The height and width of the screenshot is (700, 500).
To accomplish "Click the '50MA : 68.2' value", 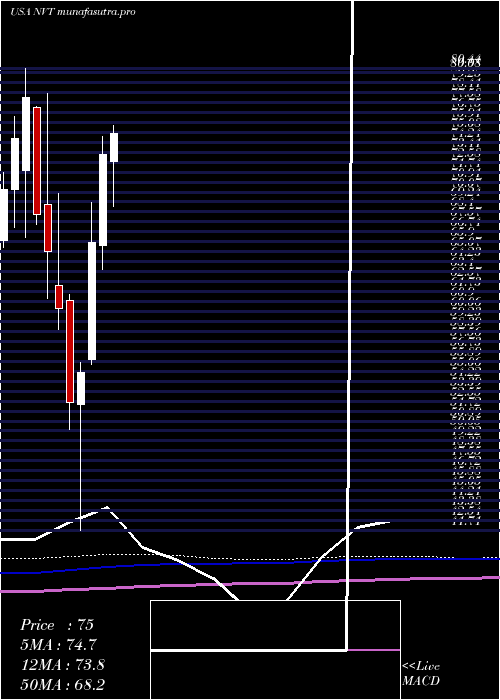I will coord(63,684).
